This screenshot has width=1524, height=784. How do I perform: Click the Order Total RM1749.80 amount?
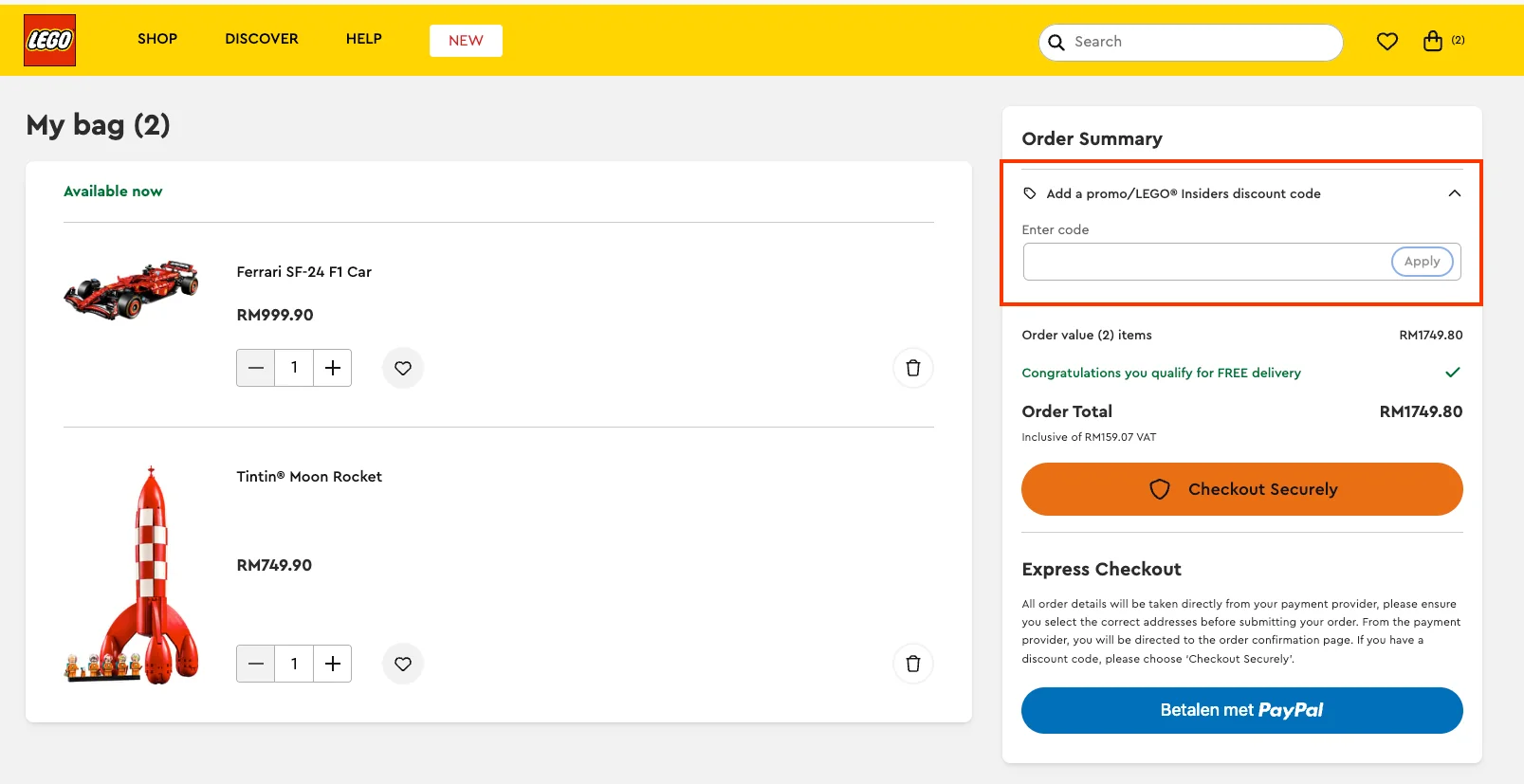pyautogui.click(x=1421, y=411)
